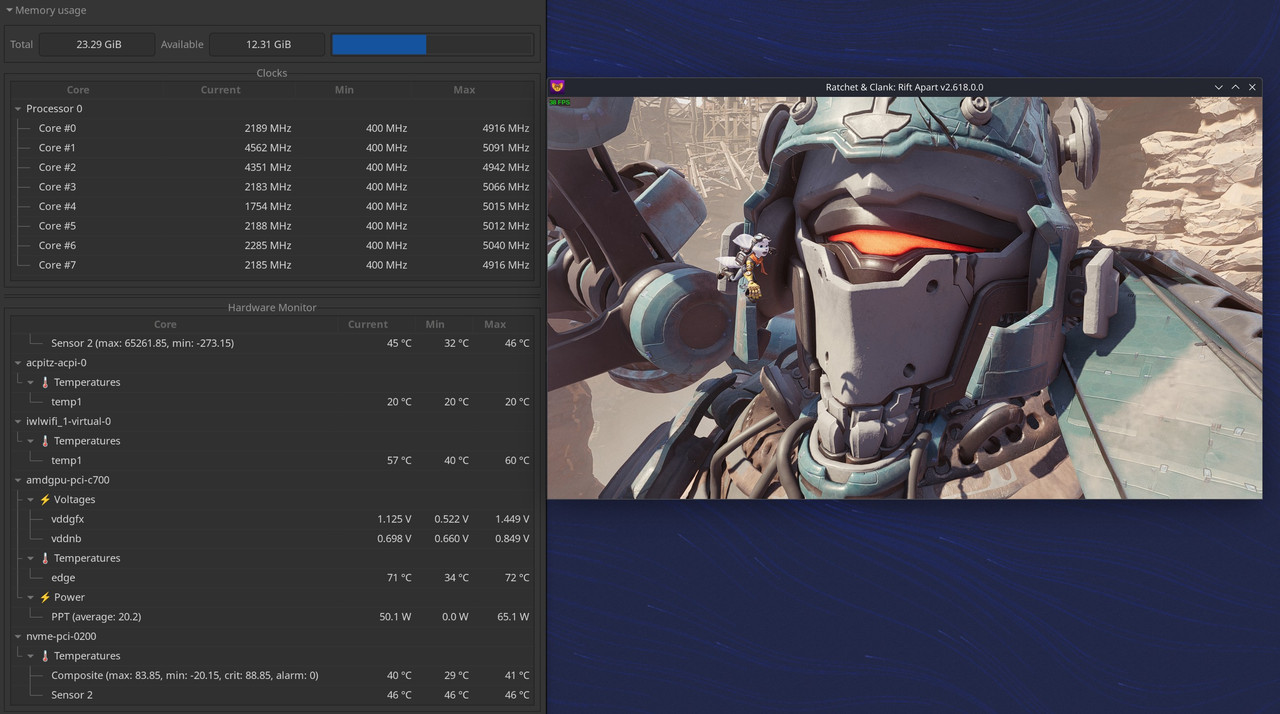This screenshot has width=1280, height=714.
Task: Click the thermometer icon under acpitz-acpi-0
Action: pyautogui.click(x=44, y=382)
